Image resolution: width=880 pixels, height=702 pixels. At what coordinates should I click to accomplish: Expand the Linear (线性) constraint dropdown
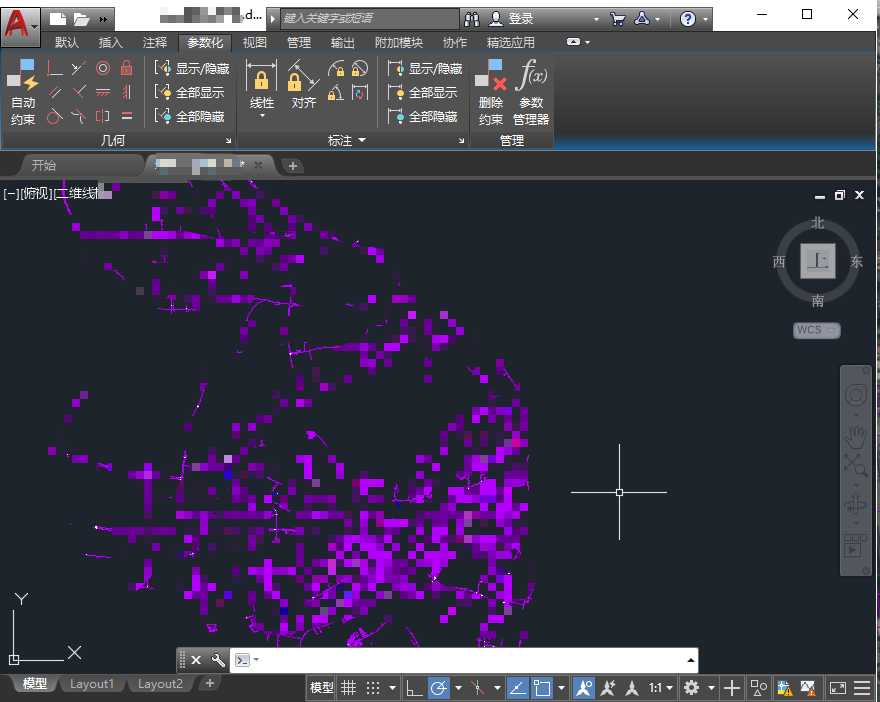pos(262,116)
